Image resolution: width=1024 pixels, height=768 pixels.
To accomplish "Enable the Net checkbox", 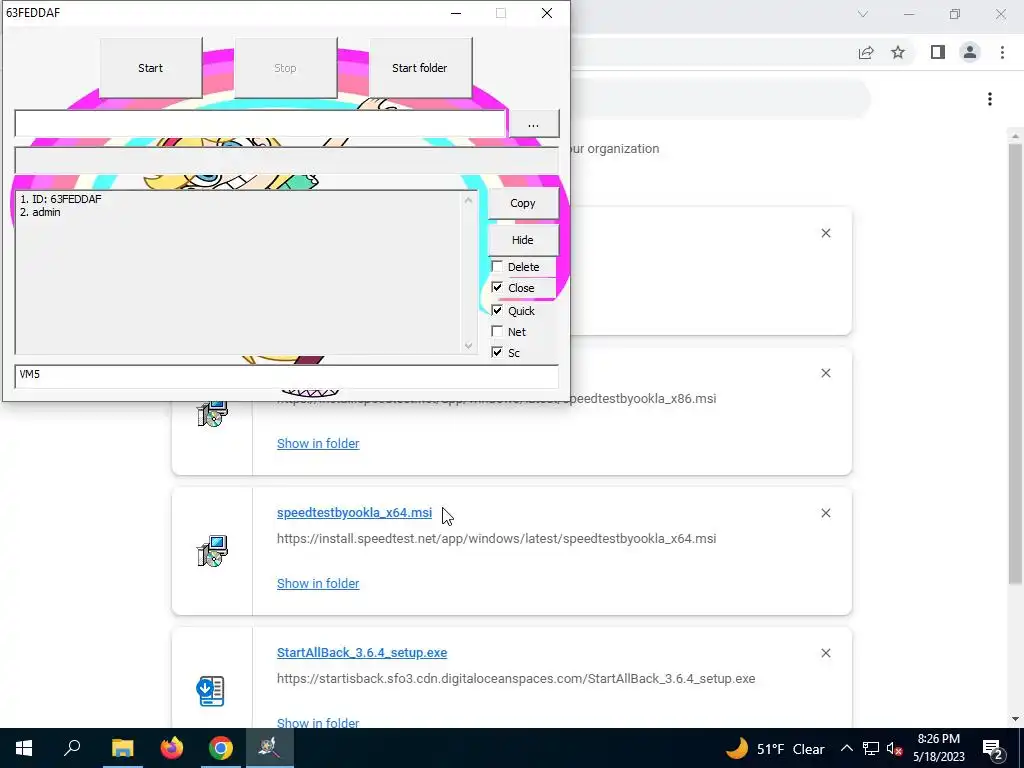I will 497,331.
